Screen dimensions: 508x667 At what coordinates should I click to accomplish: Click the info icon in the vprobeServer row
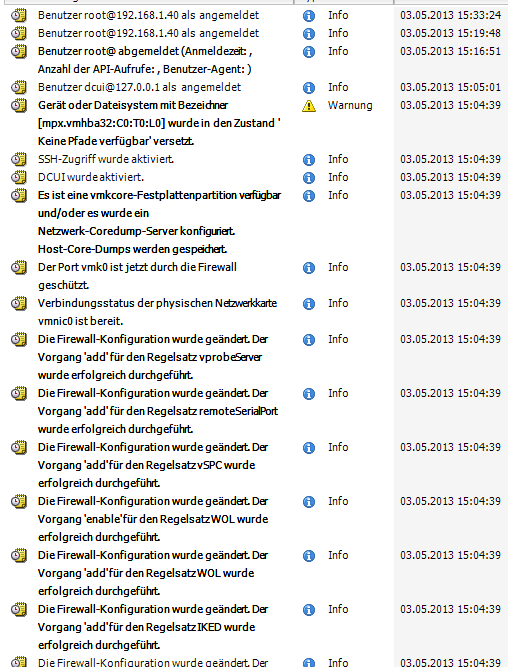(x=309, y=339)
